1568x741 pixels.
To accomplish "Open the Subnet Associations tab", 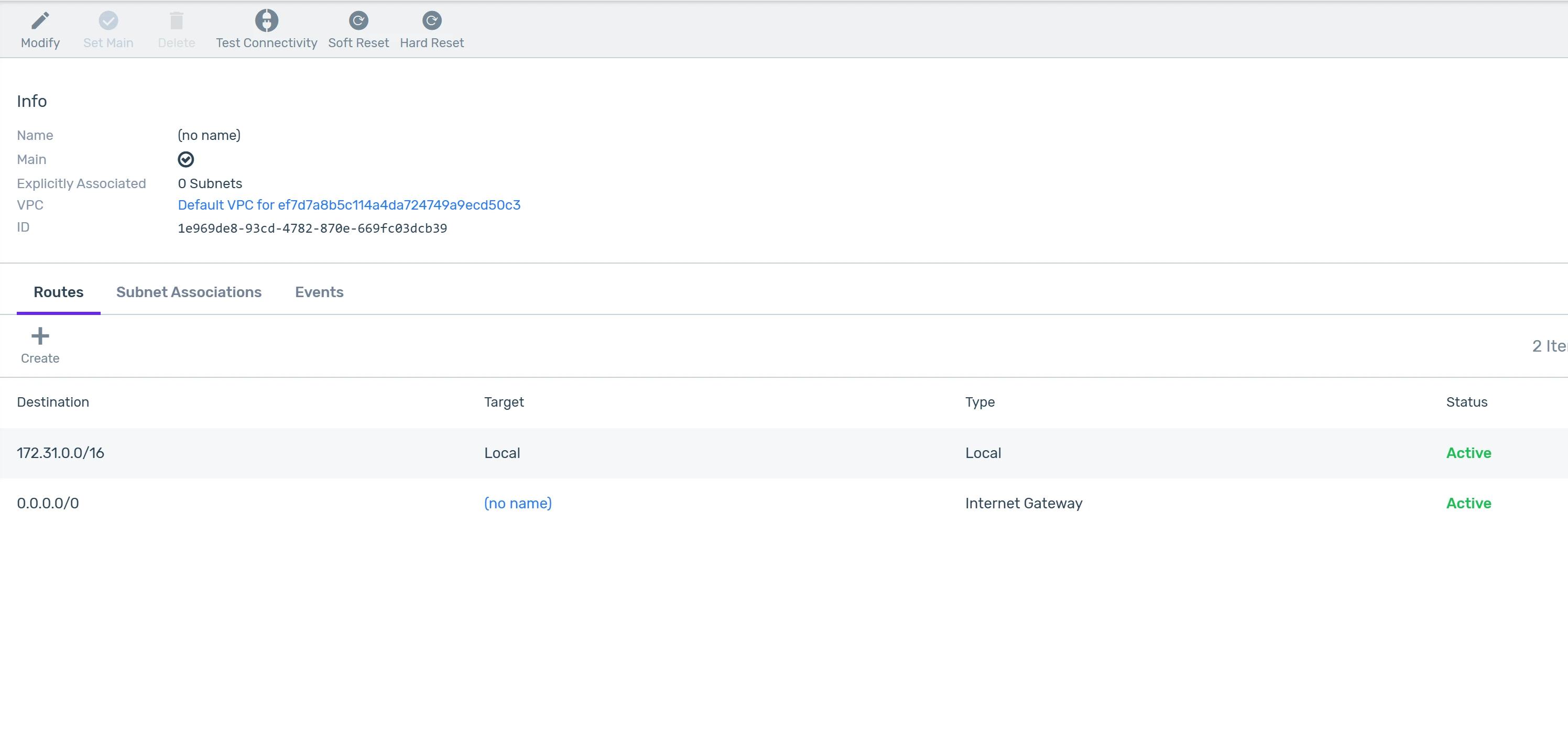I will (189, 292).
